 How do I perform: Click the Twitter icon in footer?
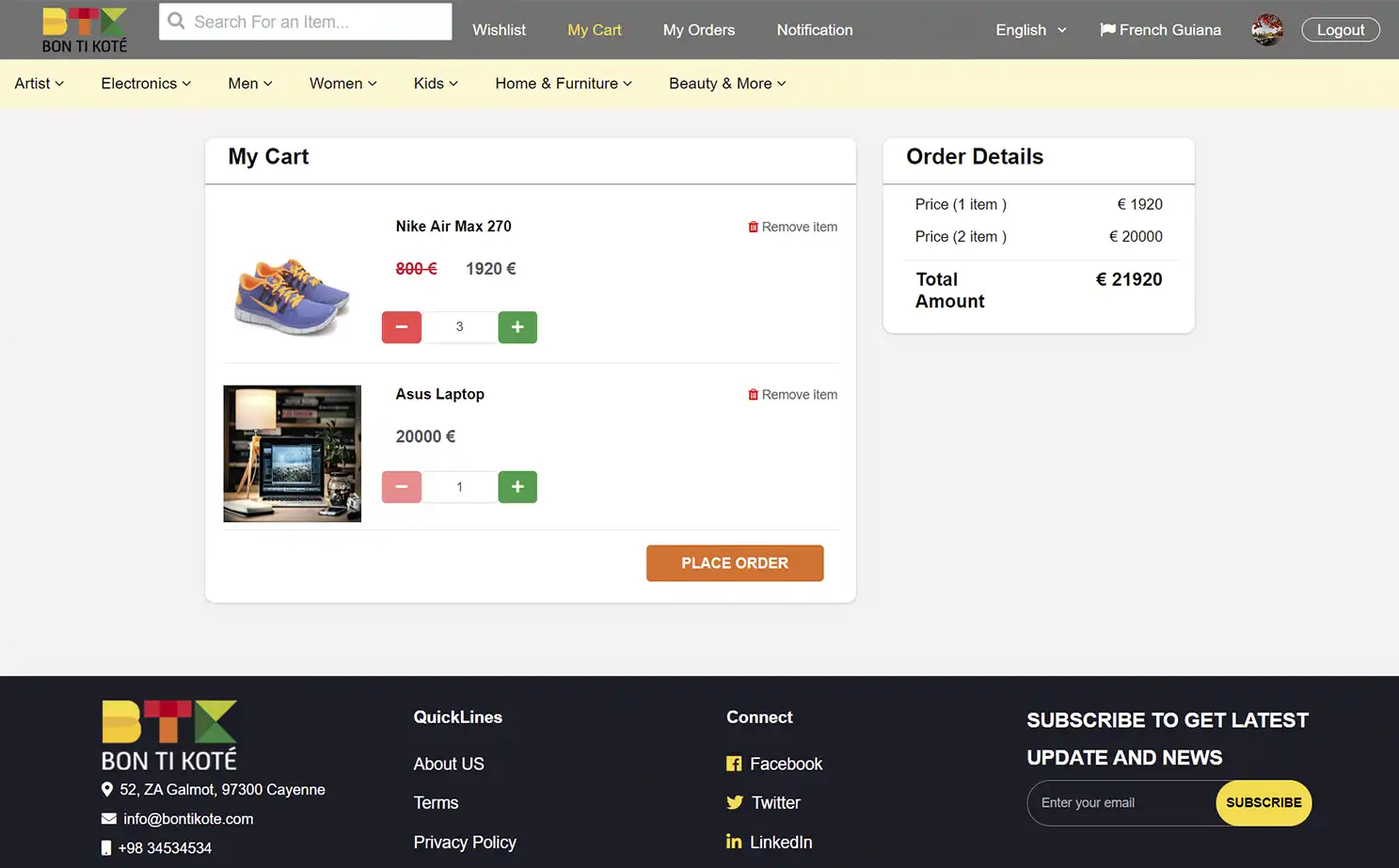pos(734,802)
